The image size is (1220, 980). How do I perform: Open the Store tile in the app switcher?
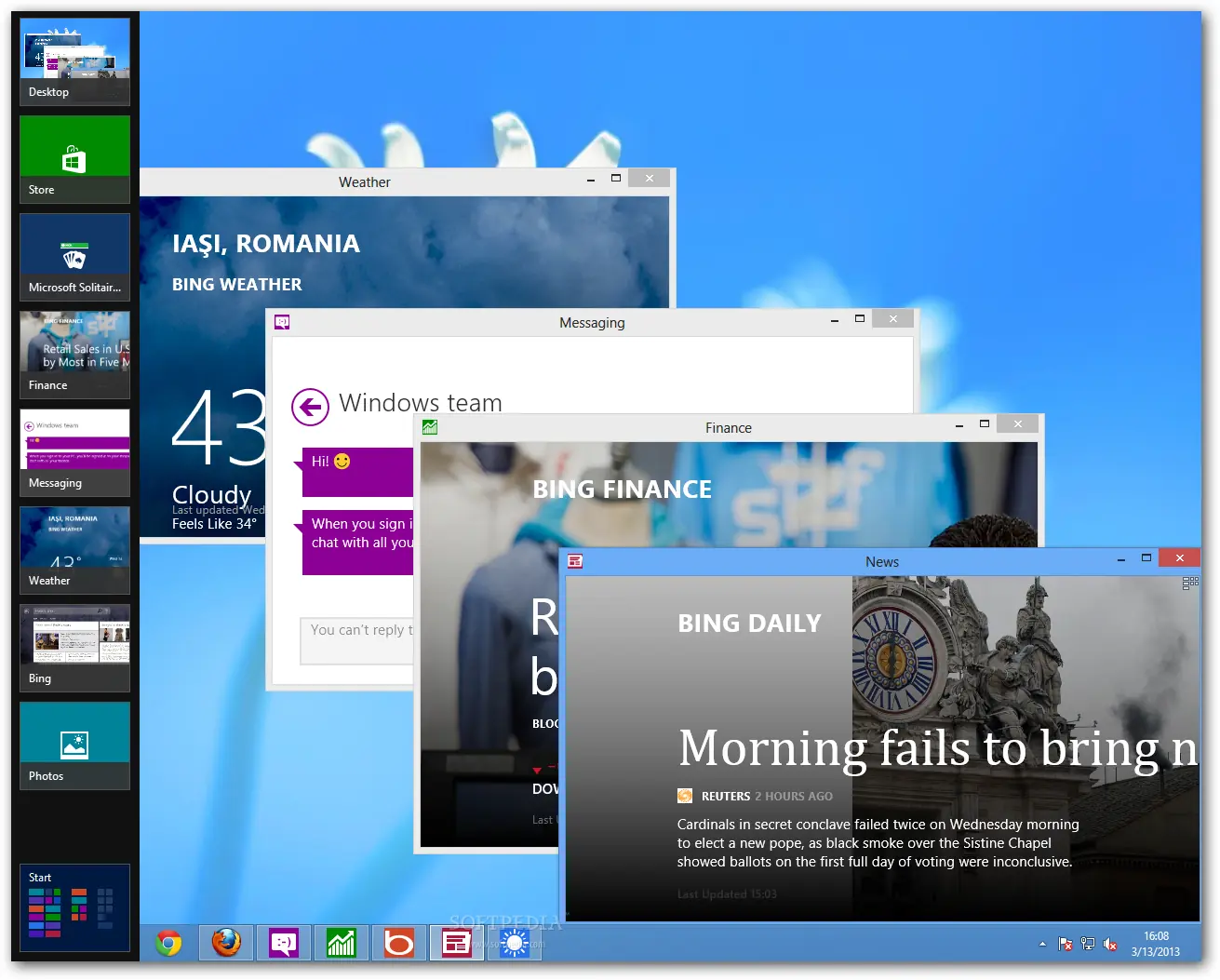point(74,159)
